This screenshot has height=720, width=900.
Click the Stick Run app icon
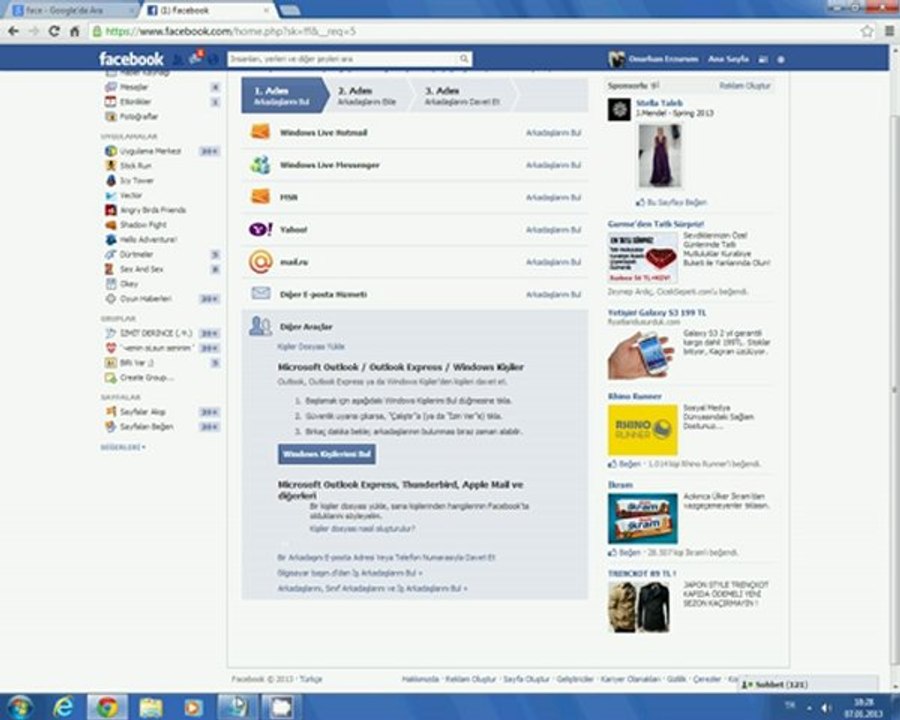pos(111,165)
